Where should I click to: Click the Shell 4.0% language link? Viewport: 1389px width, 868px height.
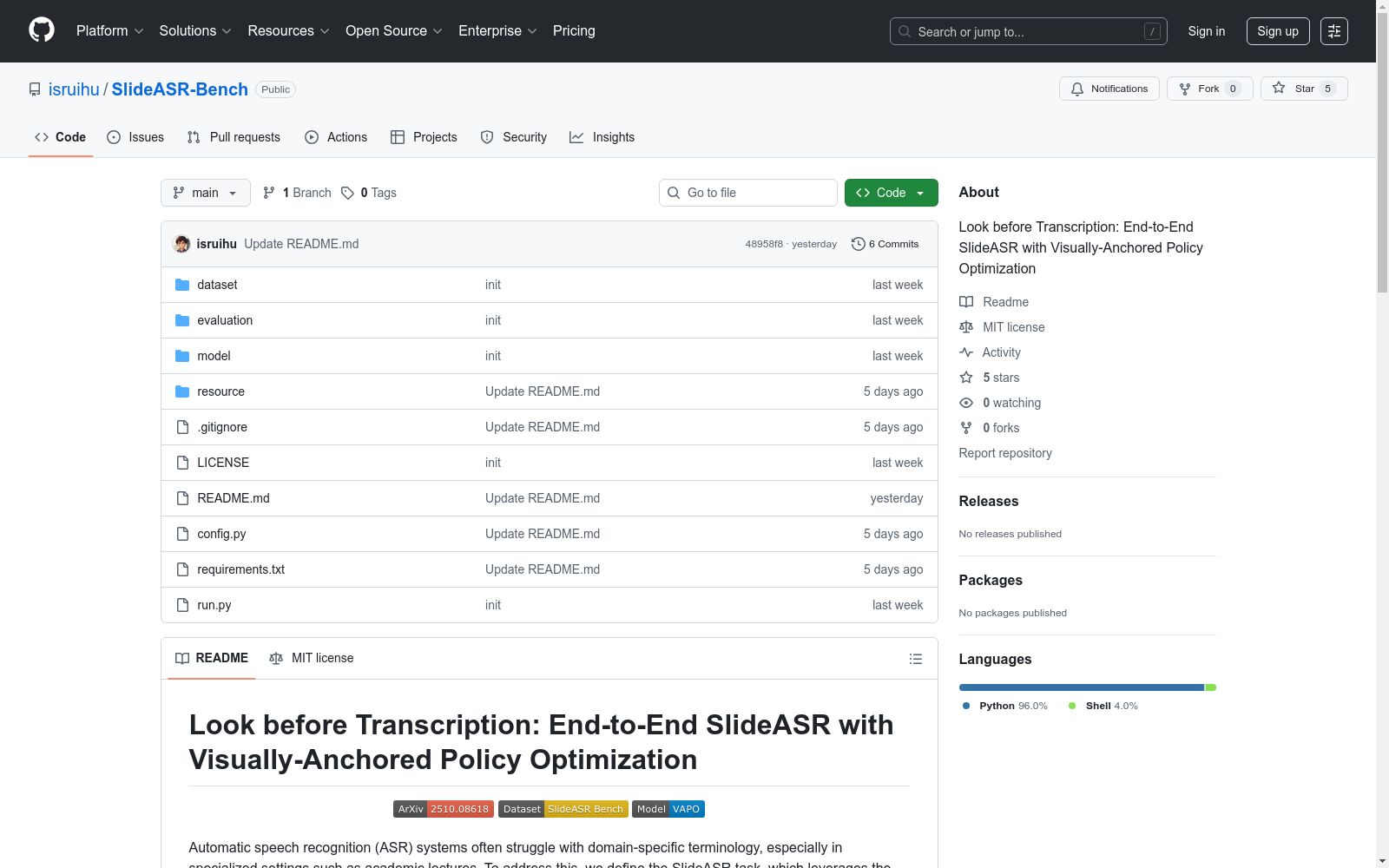[1103, 706]
